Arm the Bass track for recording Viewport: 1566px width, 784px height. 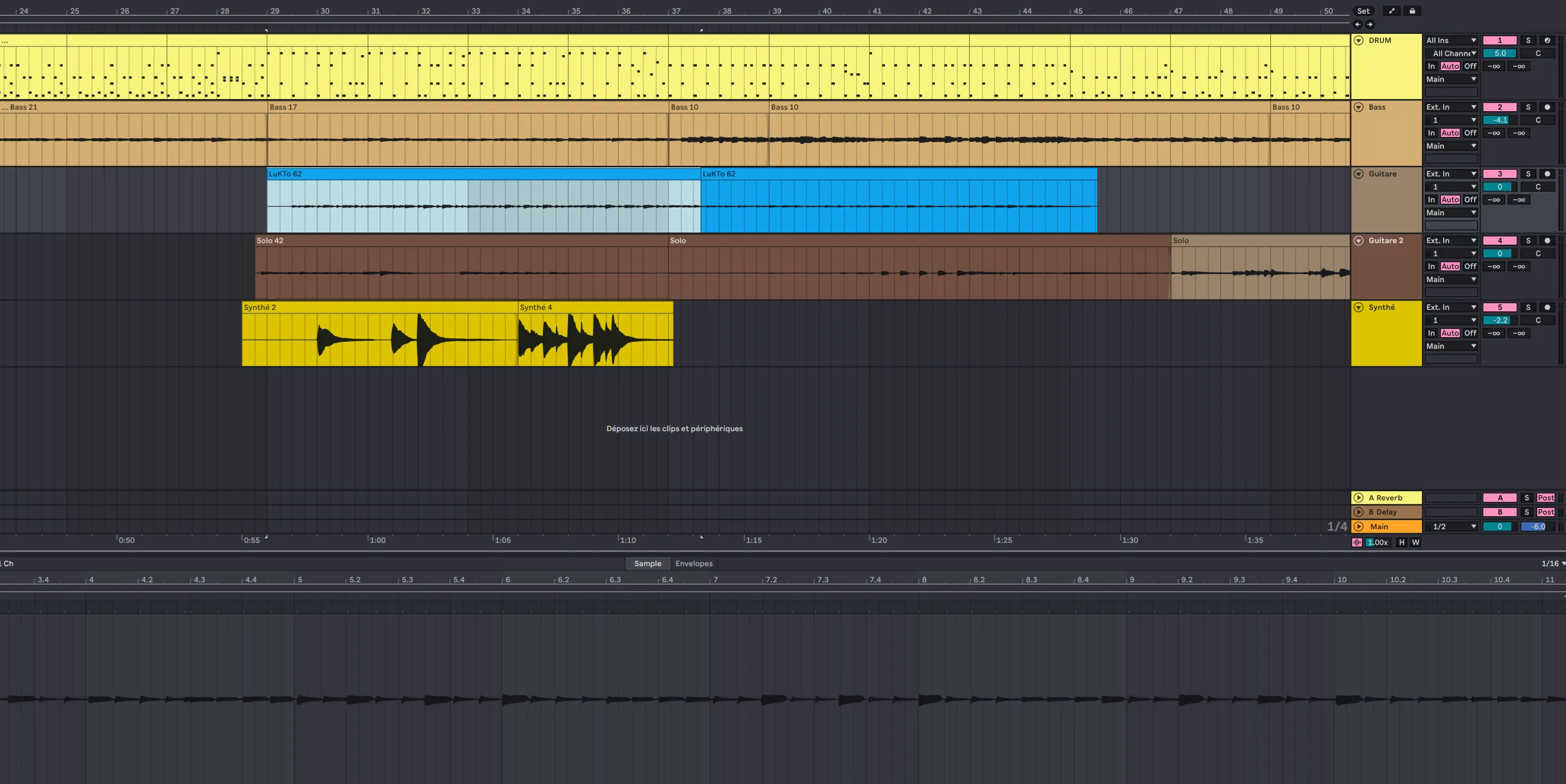[x=1547, y=107]
